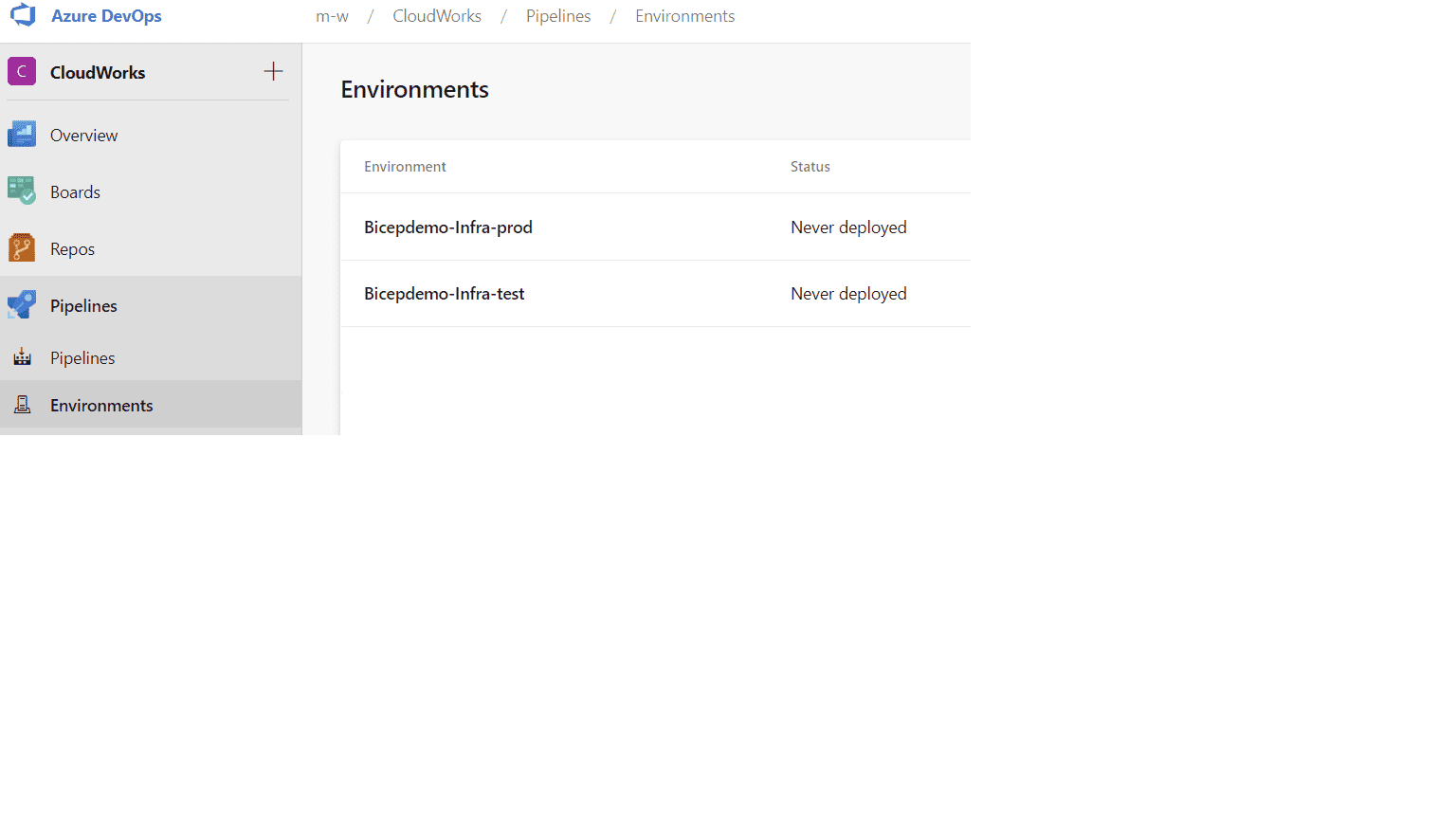Screen dimensions: 1456x819
Task: Click the Boards icon in sidebar
Action: point(22,191)
